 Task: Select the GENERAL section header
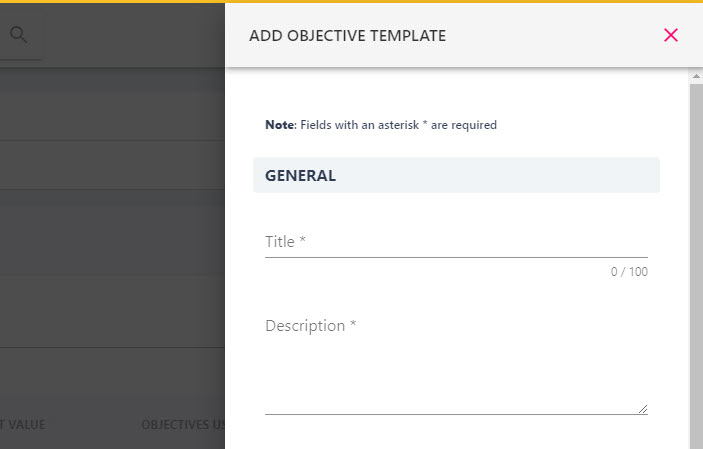click(x=456, y=175)
